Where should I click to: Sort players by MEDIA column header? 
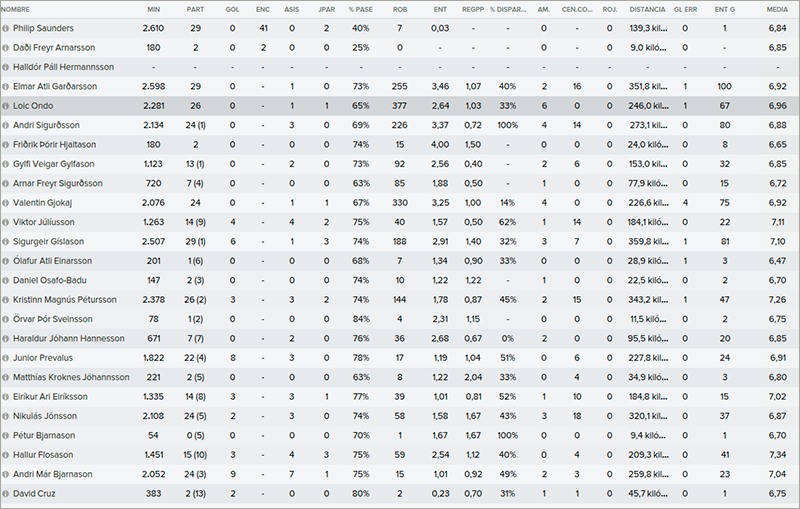coord(777,9)
